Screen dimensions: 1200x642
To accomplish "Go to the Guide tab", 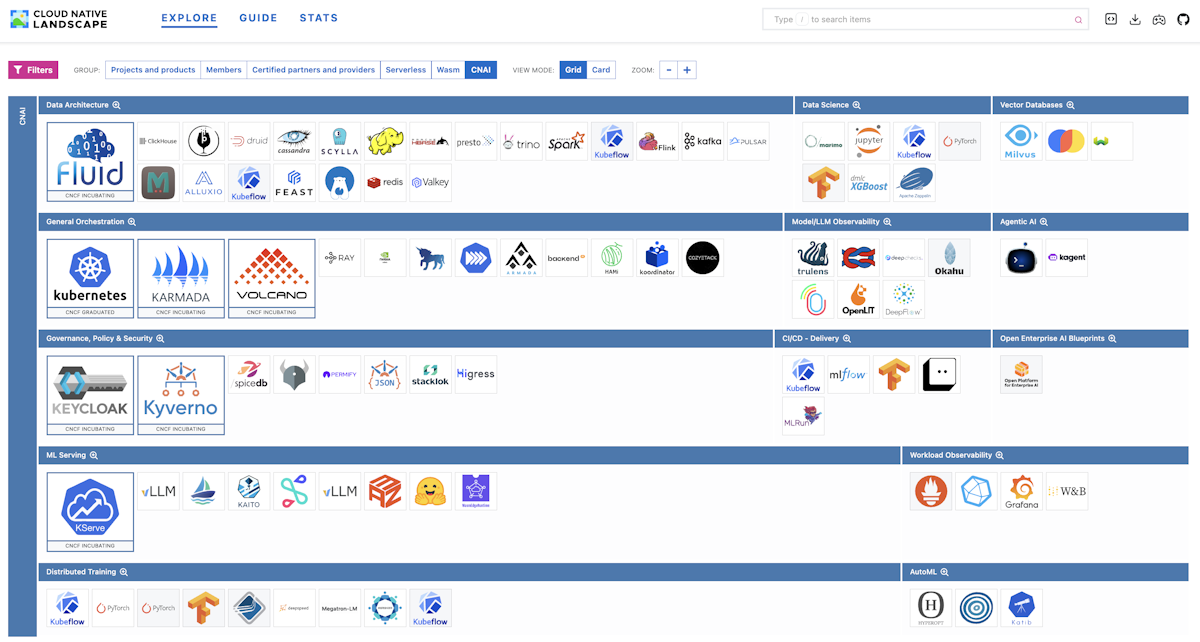I will (x=258, y=18).
